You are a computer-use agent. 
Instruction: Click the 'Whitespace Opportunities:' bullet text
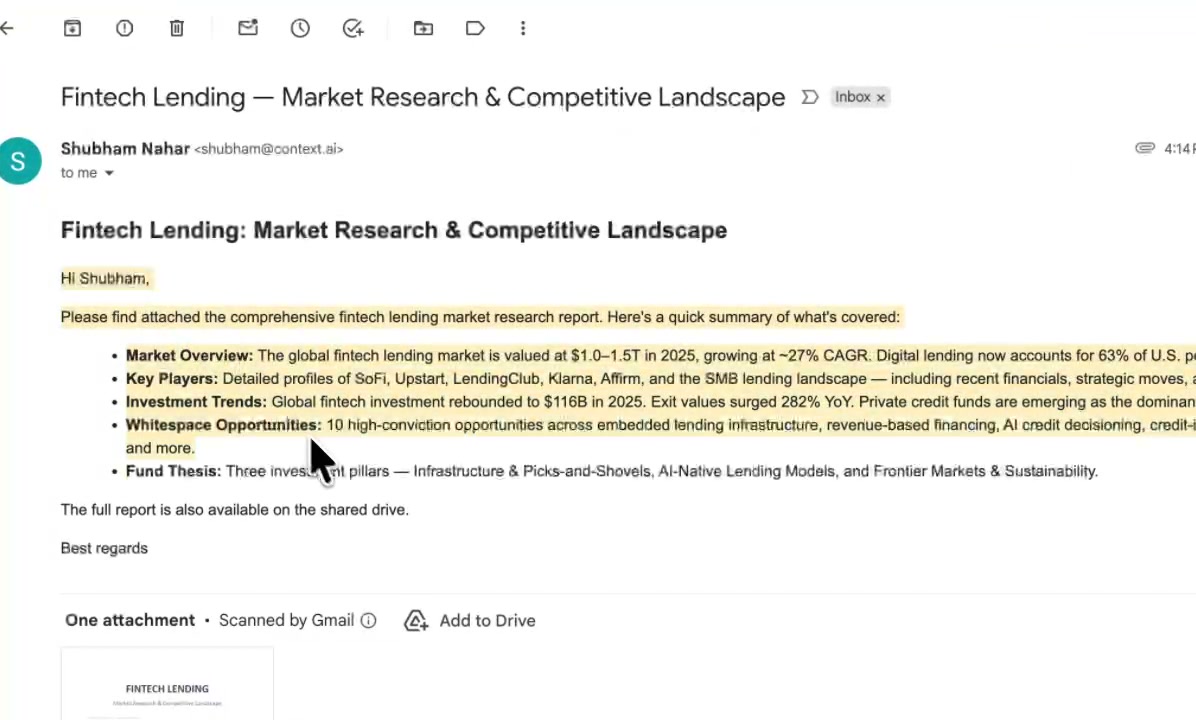tap(223, 425)
